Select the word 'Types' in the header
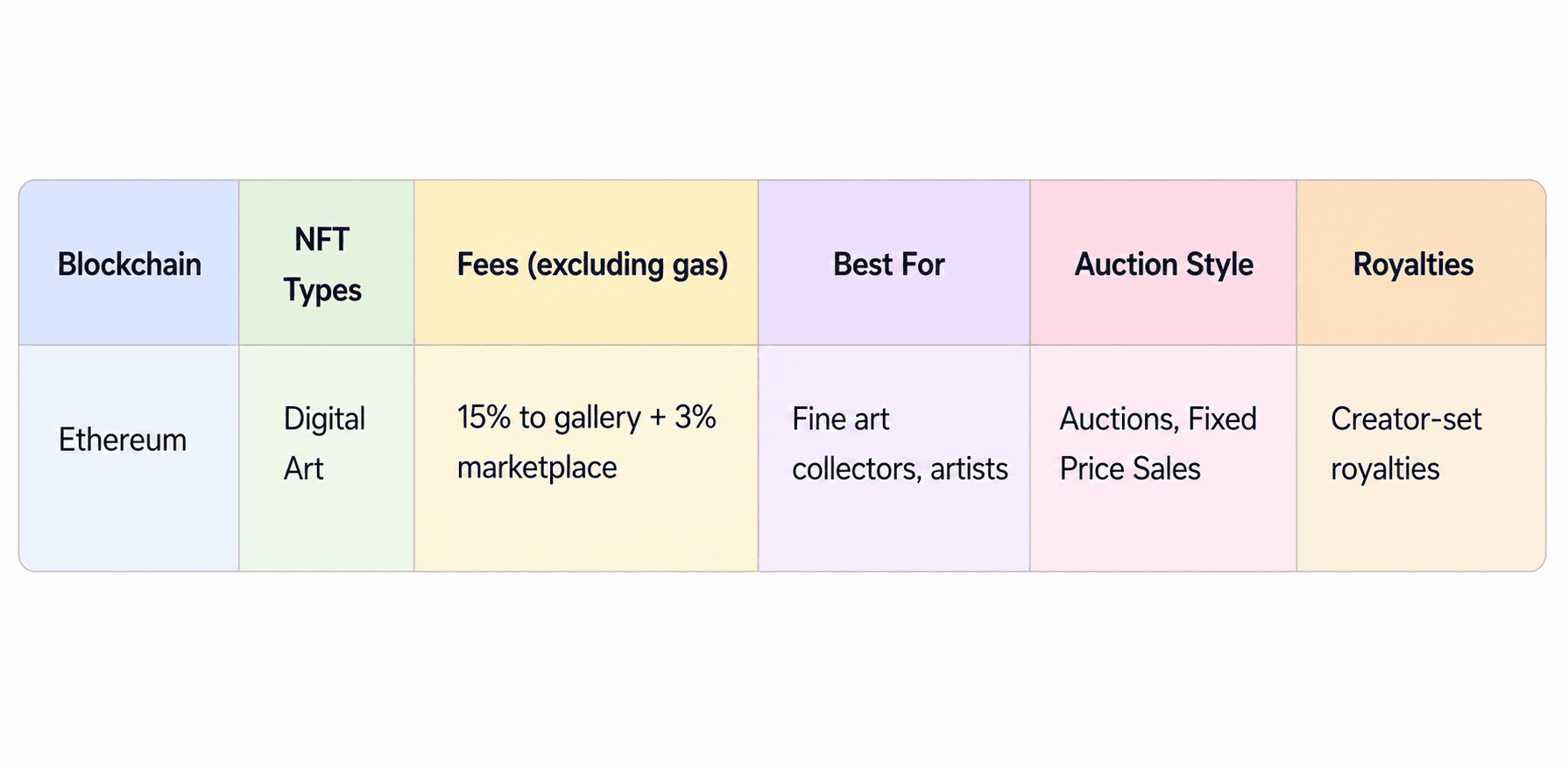The width and height of the screenshot is (1568, 767). coord(322,291)
